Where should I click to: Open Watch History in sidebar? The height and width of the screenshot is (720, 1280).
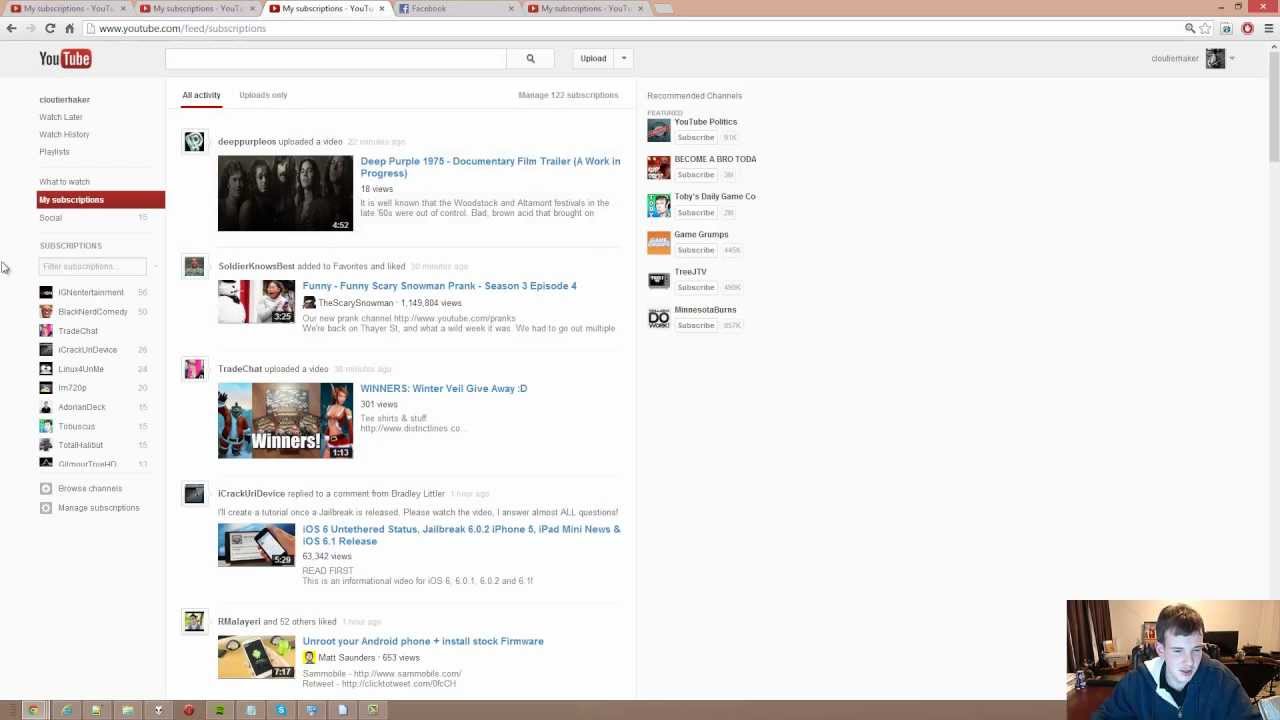64,134
